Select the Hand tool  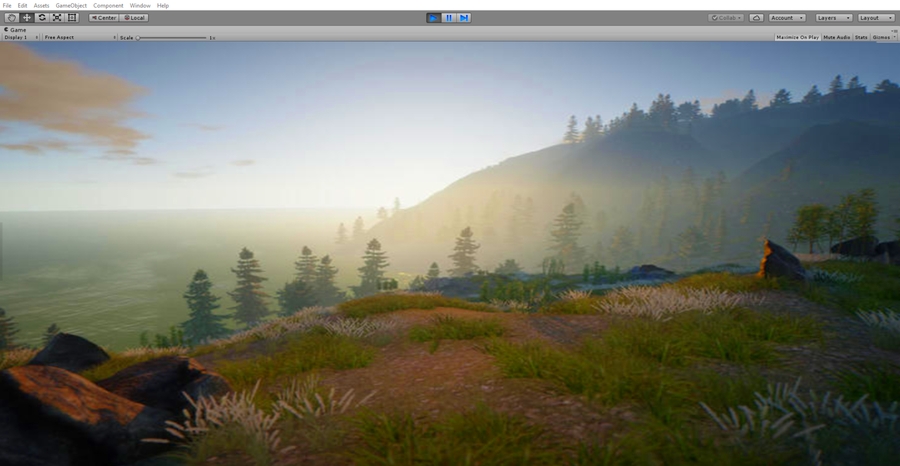coord(12,18)
